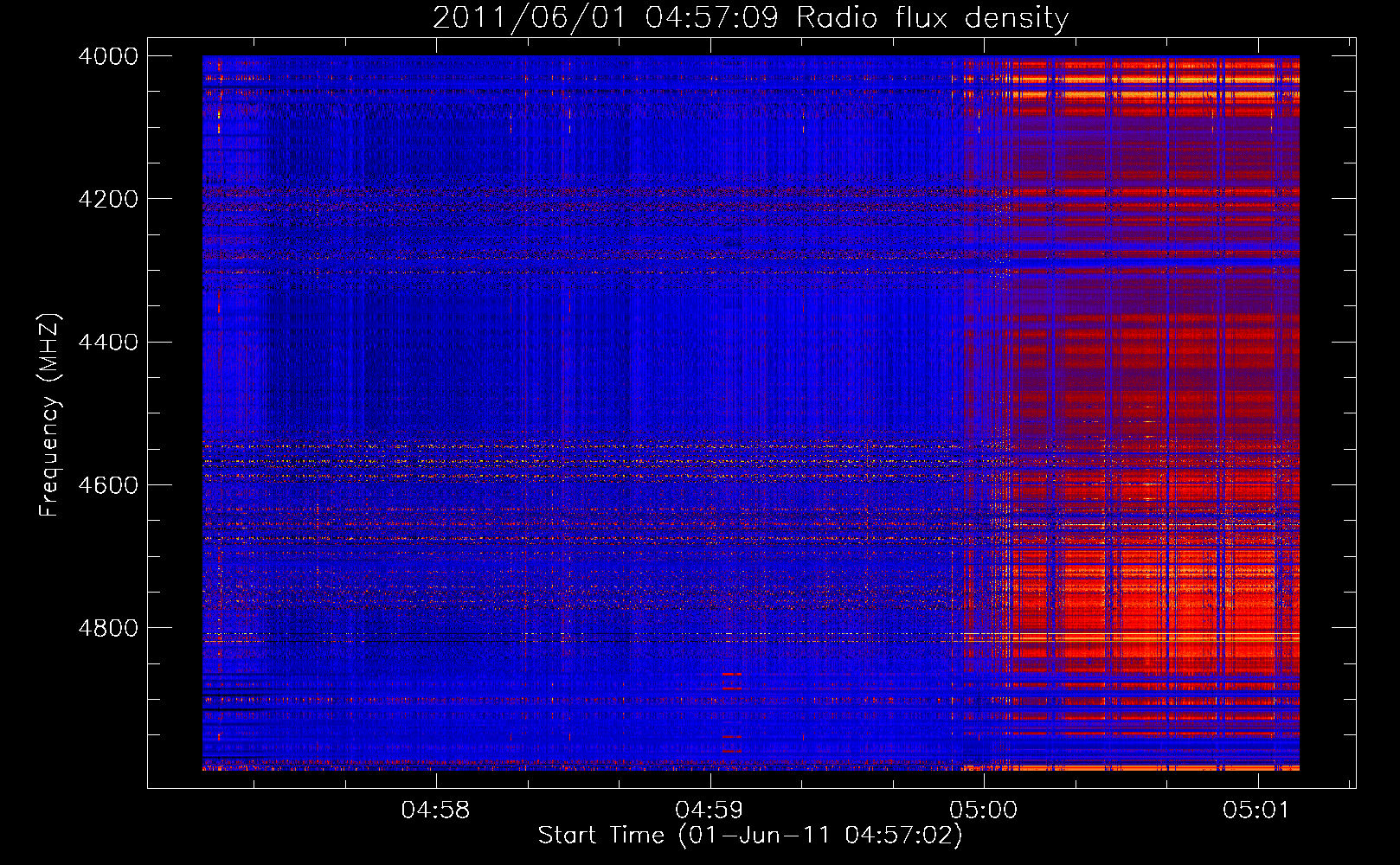Screen dimensions: 1400x865
Task: Click the 05:00 time tick label
Action: tap(983, 811)
